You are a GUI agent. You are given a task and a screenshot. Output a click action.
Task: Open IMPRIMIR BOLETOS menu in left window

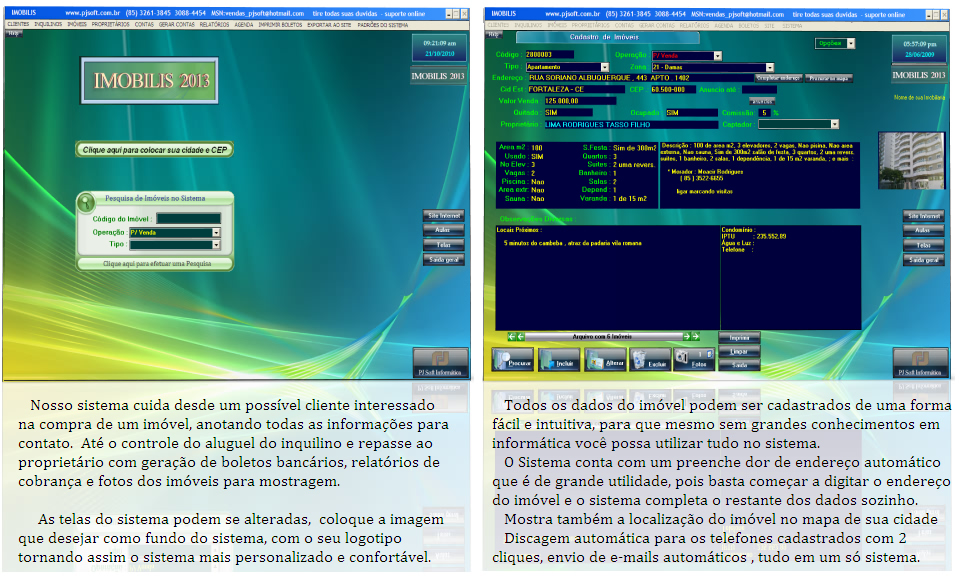tap(280, 25)
